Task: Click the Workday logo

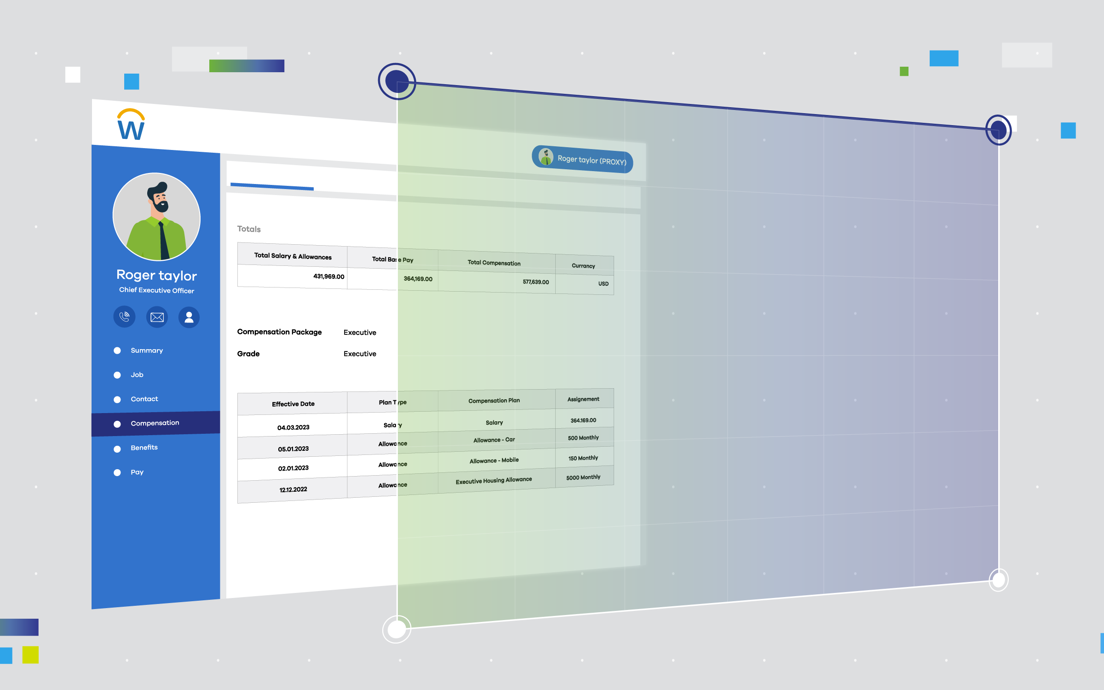Action: [x=131, y=125]
